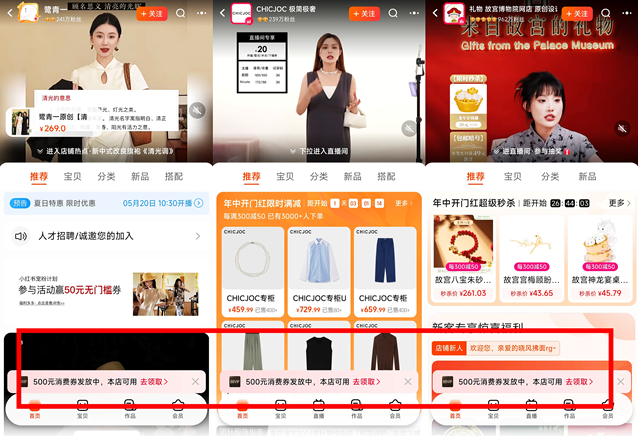Open 故宫宫梅顾盼 item ¥43.65
The width and height of the screenshot is (638, 438).
point(531,258)
